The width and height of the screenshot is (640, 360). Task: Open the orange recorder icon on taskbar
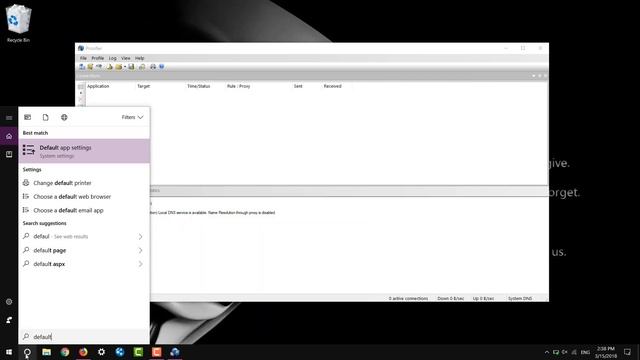pos(156,352)
